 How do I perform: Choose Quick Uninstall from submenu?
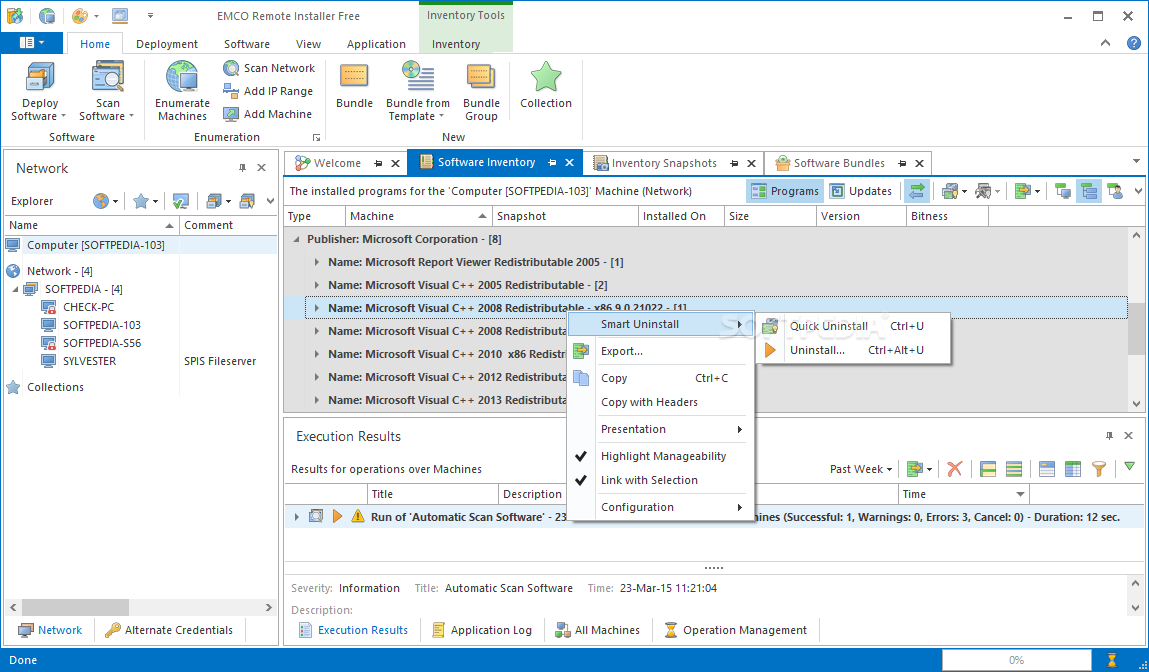coord(854,326)
